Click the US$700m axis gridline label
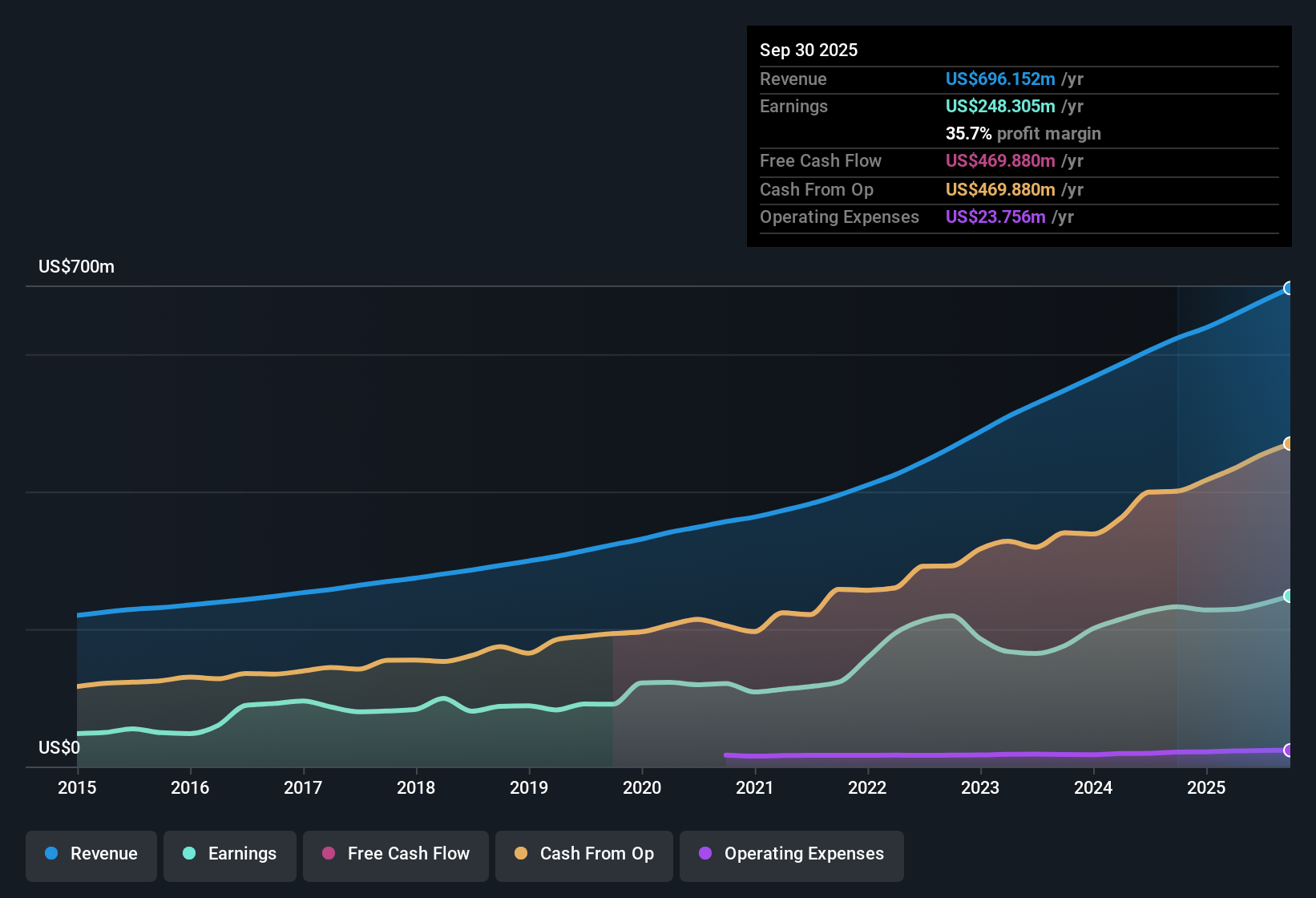 76,266
